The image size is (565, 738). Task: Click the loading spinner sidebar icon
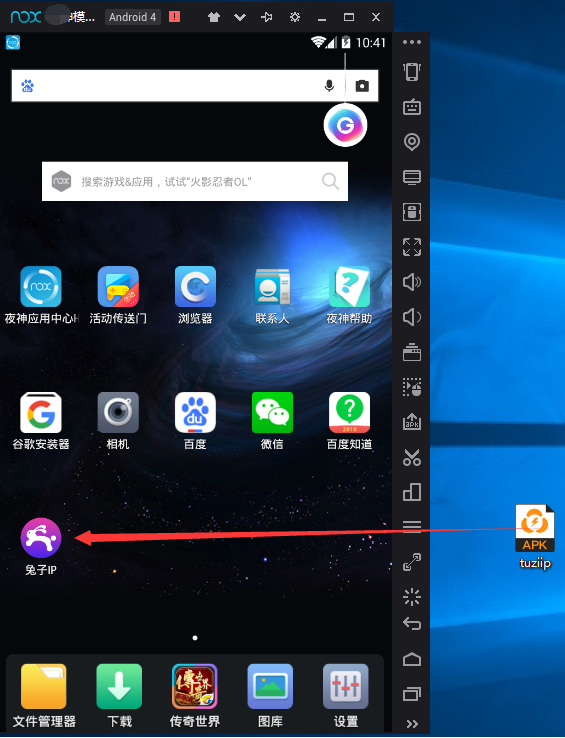click(412, 597)
